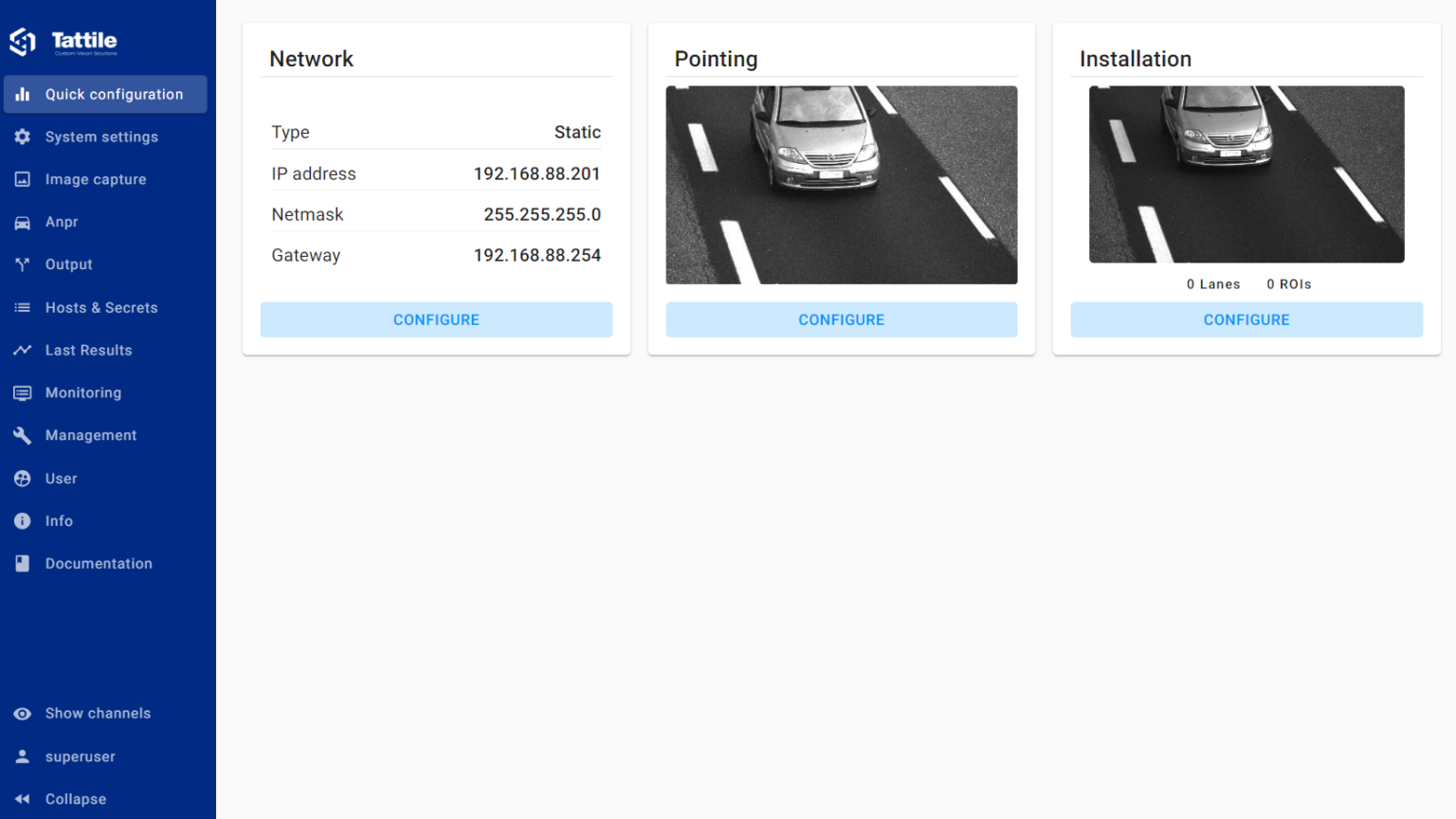Configure the Pointing card
The height and width of the screenshot is (819, 1456).
click(842, 319)
